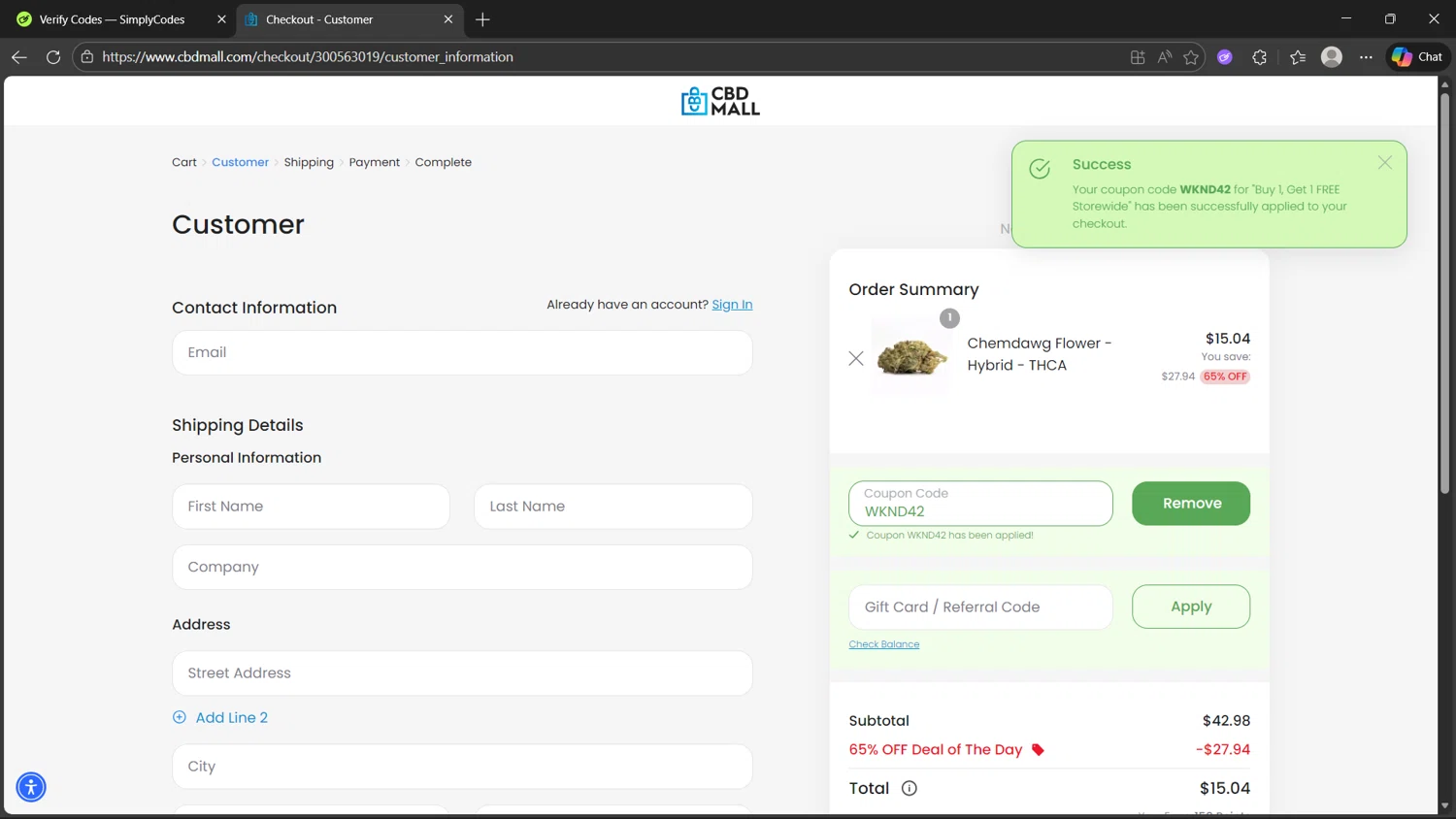The image size is (1456, 819).
Task: Focus the Last Name field
Action: click(x=613, y=507)
